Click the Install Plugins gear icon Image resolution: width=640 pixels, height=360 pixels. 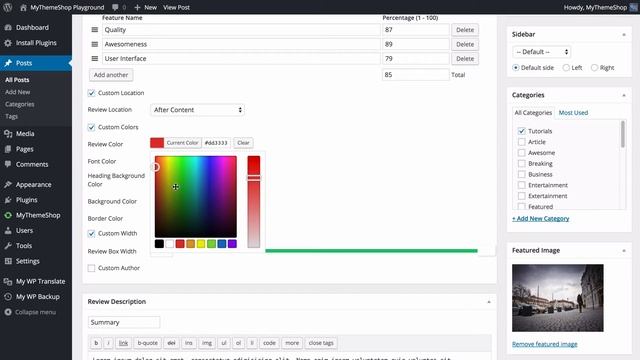click(8, 43)
